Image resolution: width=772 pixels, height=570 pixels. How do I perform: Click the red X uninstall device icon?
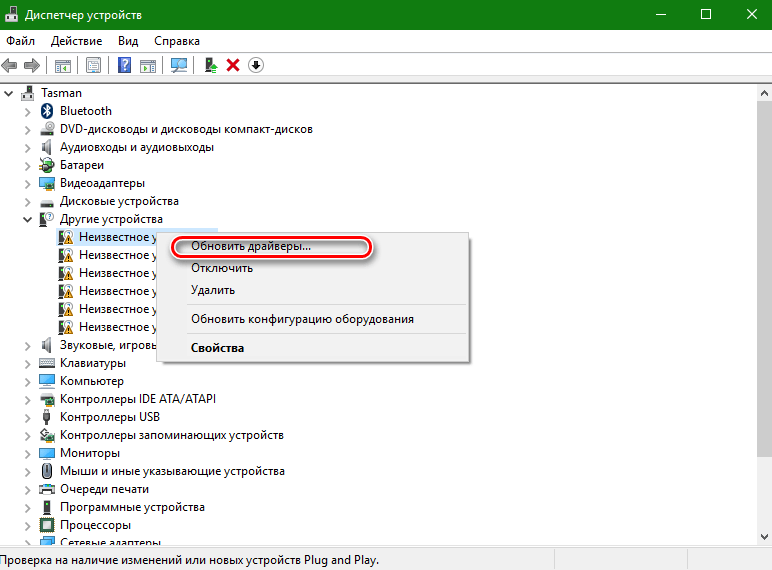[233, 65]
